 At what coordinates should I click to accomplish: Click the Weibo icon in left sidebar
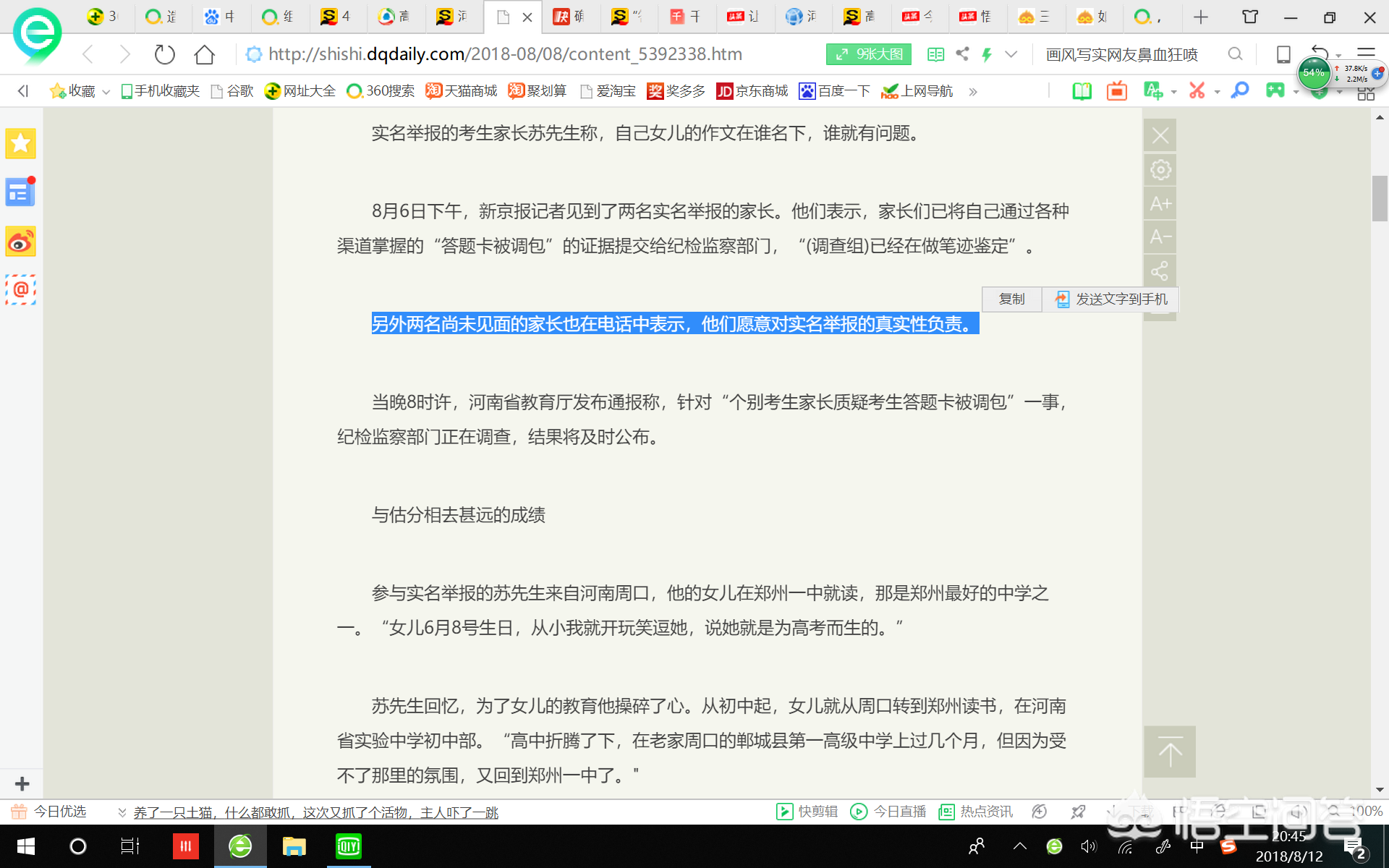pyautogui.click(x=20, y=242)
